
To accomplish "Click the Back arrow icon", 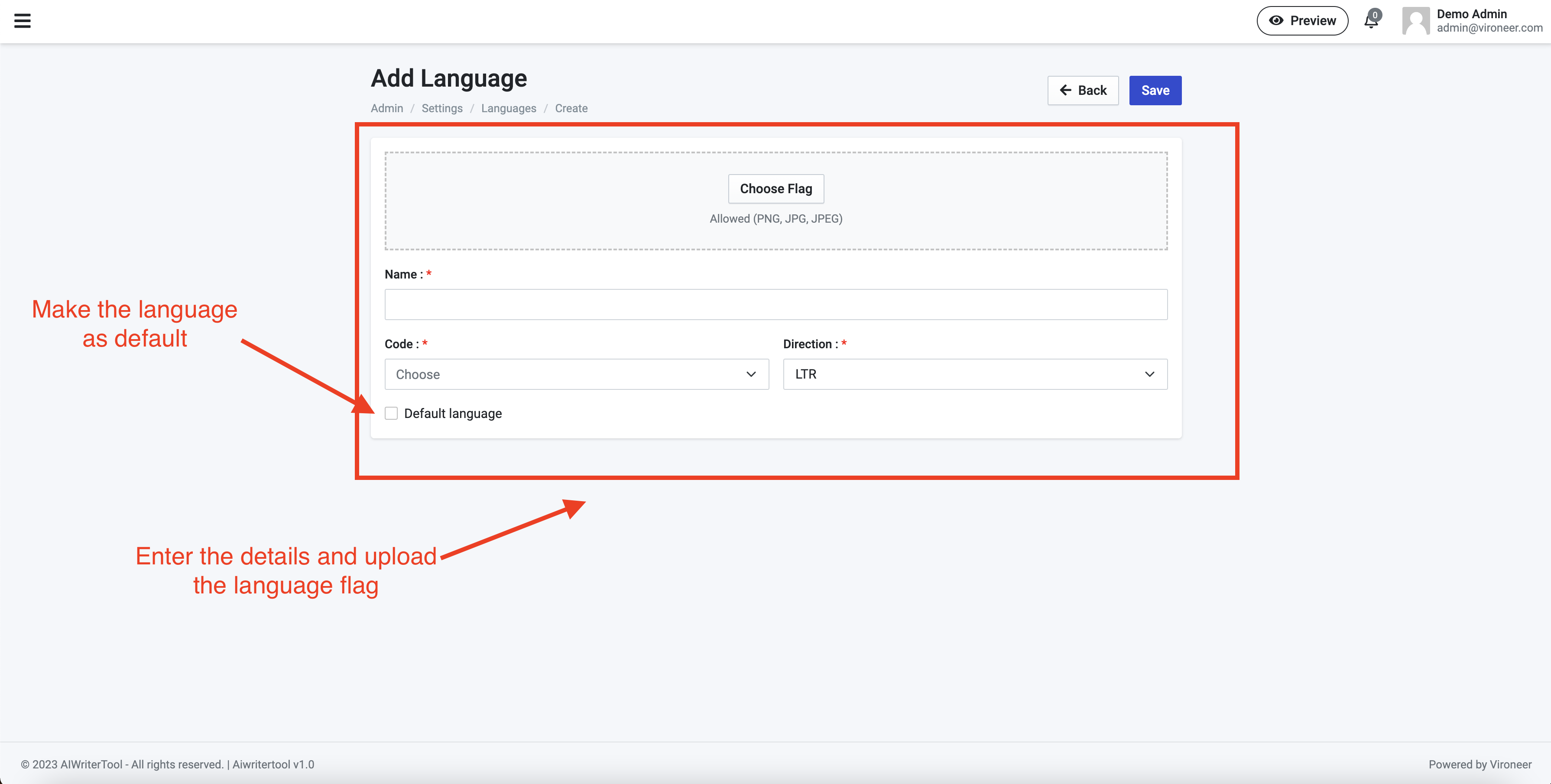I will (x=1065, y=91).
